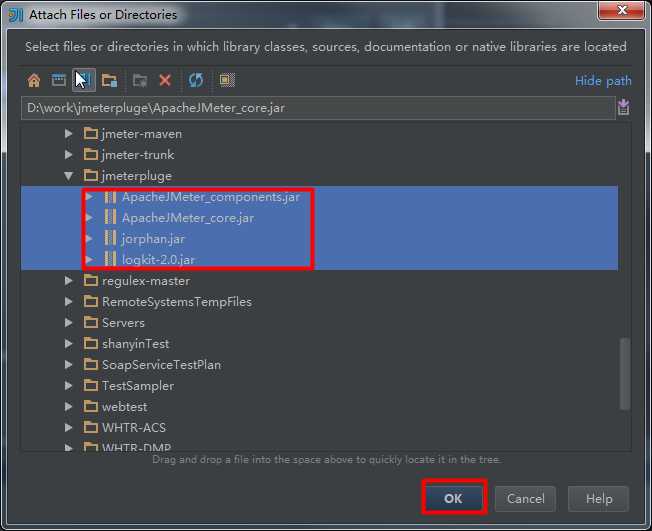Screen dimensions: 652x531
Task: Toggle show hidden files and directories
Action: point(227,80)
